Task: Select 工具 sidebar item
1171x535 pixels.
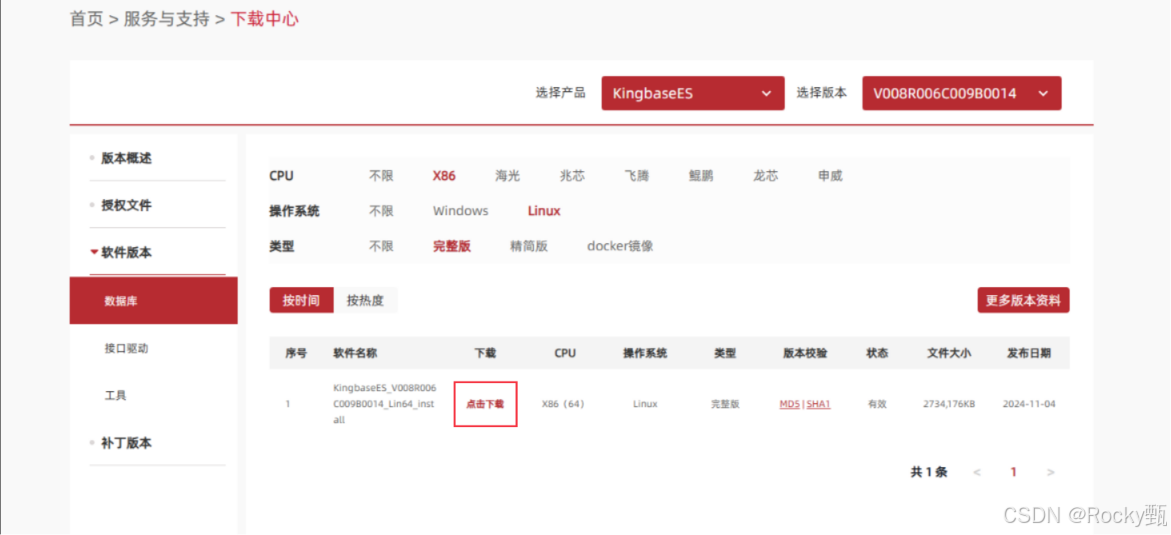Action: pos(116,395)
